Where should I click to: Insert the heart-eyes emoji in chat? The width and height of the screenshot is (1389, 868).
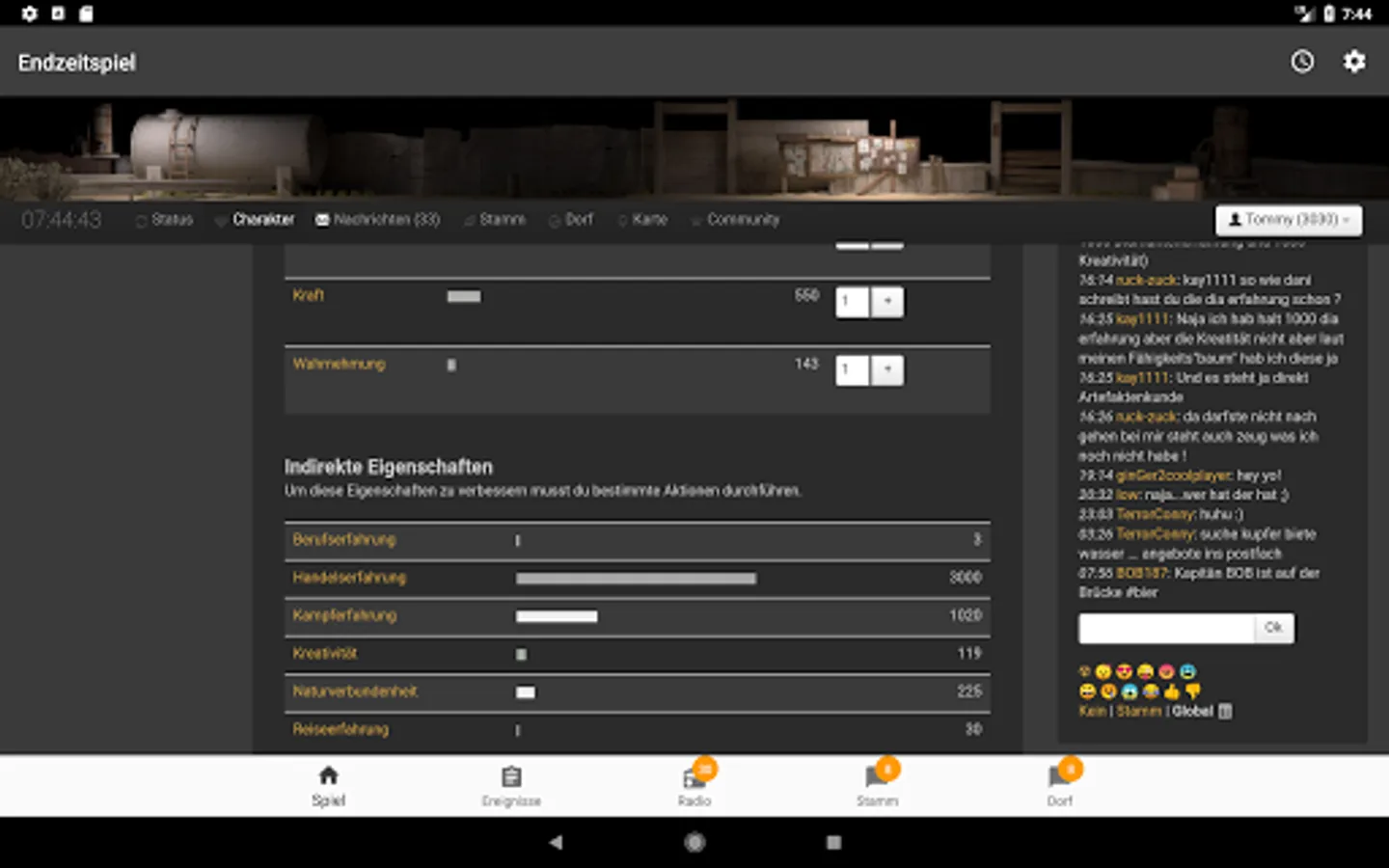(1124, 671)
